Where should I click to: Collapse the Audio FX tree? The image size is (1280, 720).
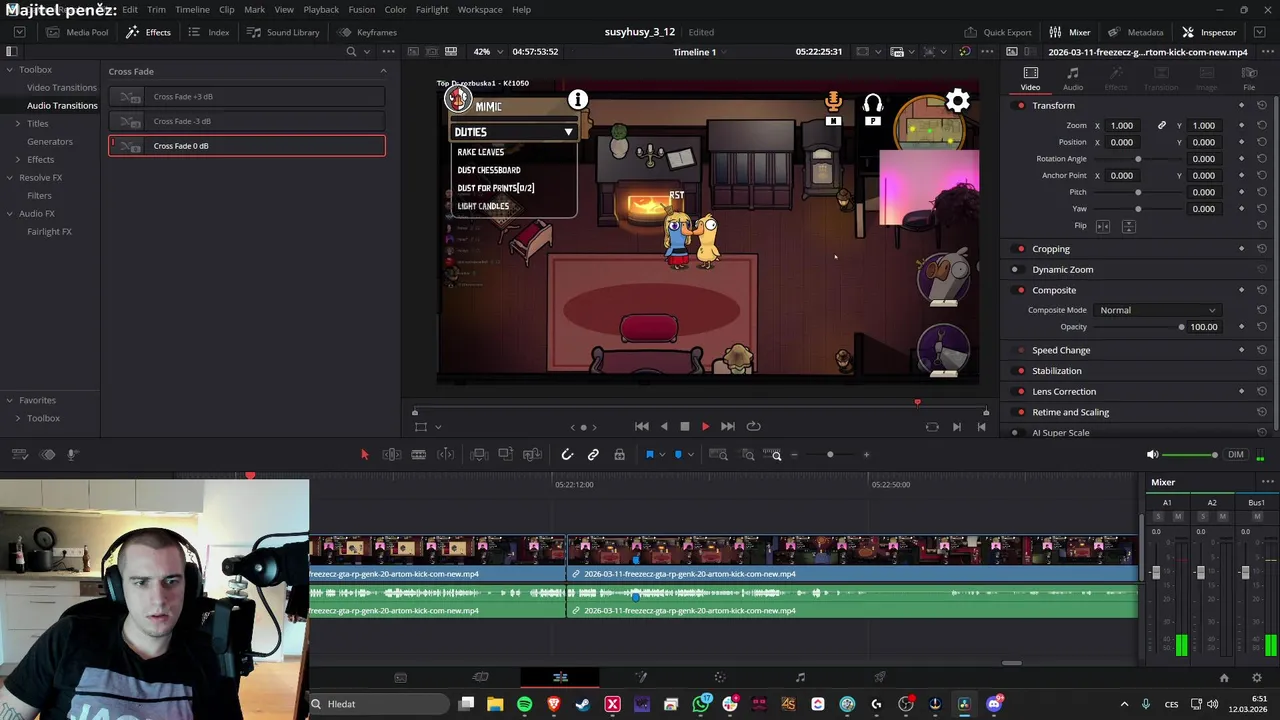pos(10,213)
